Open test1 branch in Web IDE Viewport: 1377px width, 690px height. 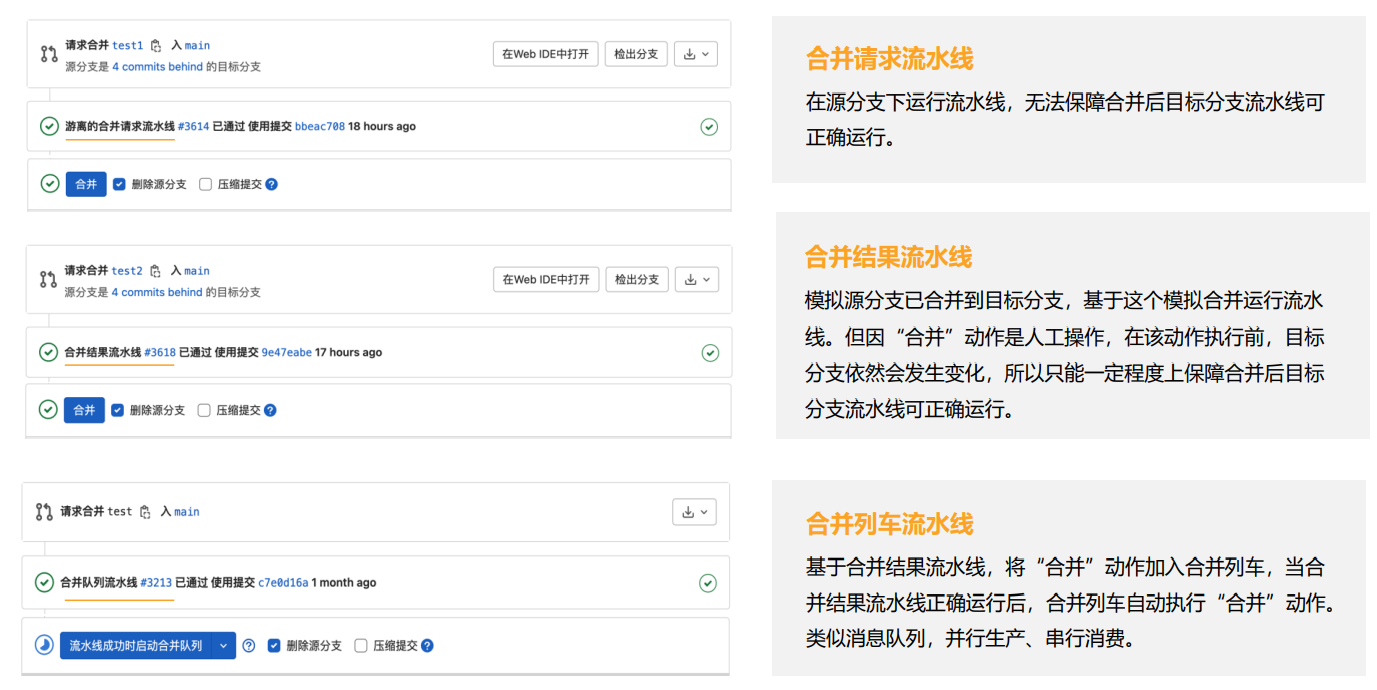point(545,54)
